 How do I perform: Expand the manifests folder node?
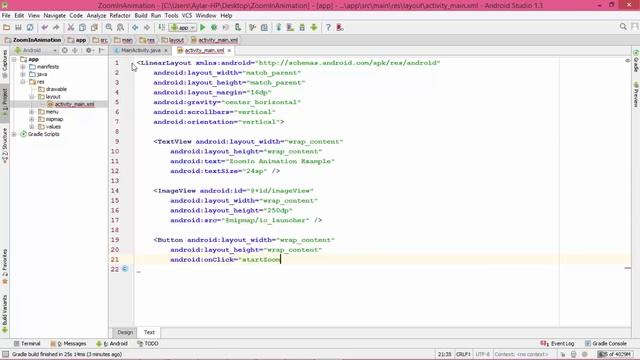coord(23,67)
